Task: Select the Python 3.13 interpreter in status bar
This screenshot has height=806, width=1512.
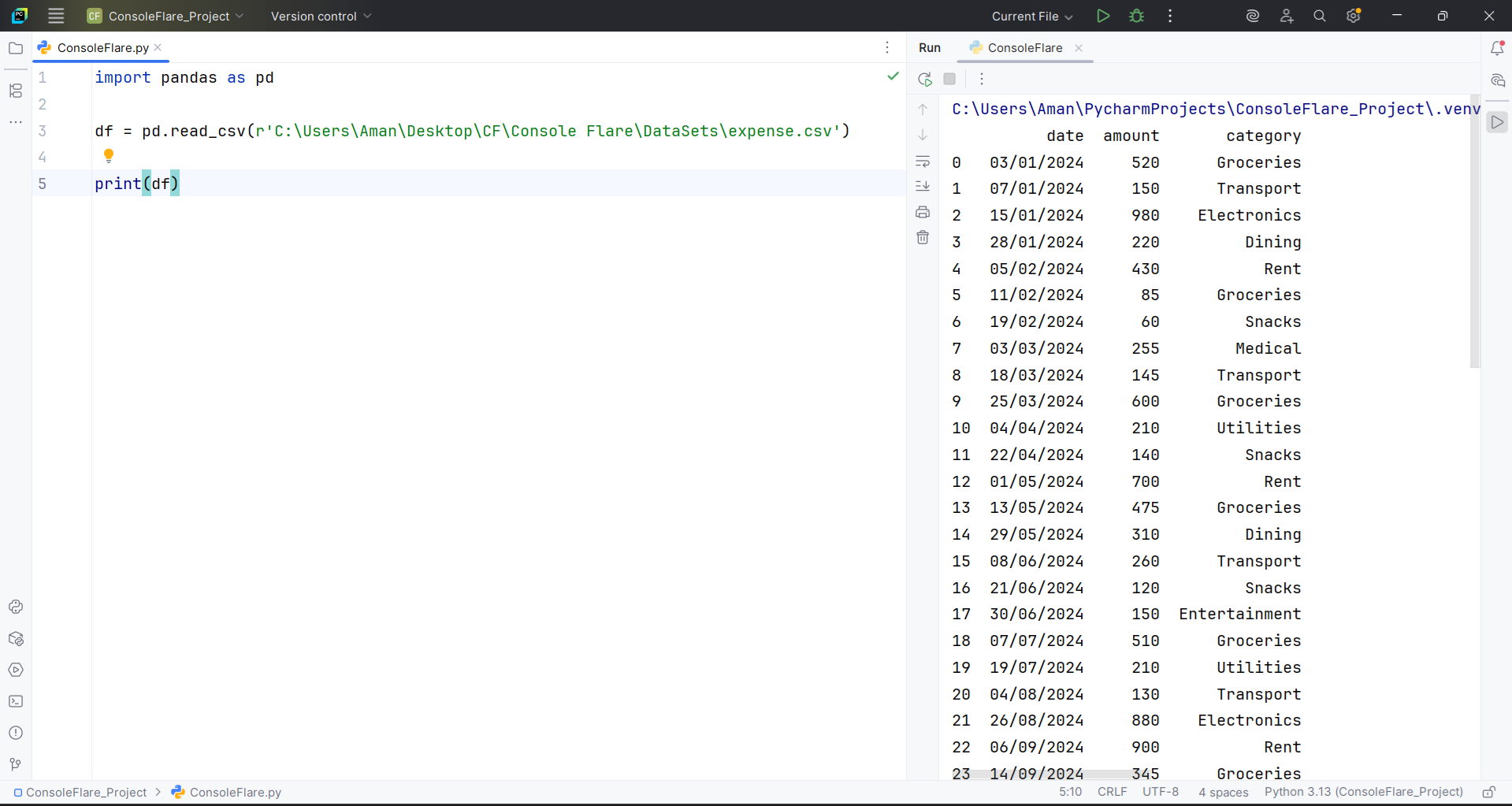Action: click(x=1362, y=793)
